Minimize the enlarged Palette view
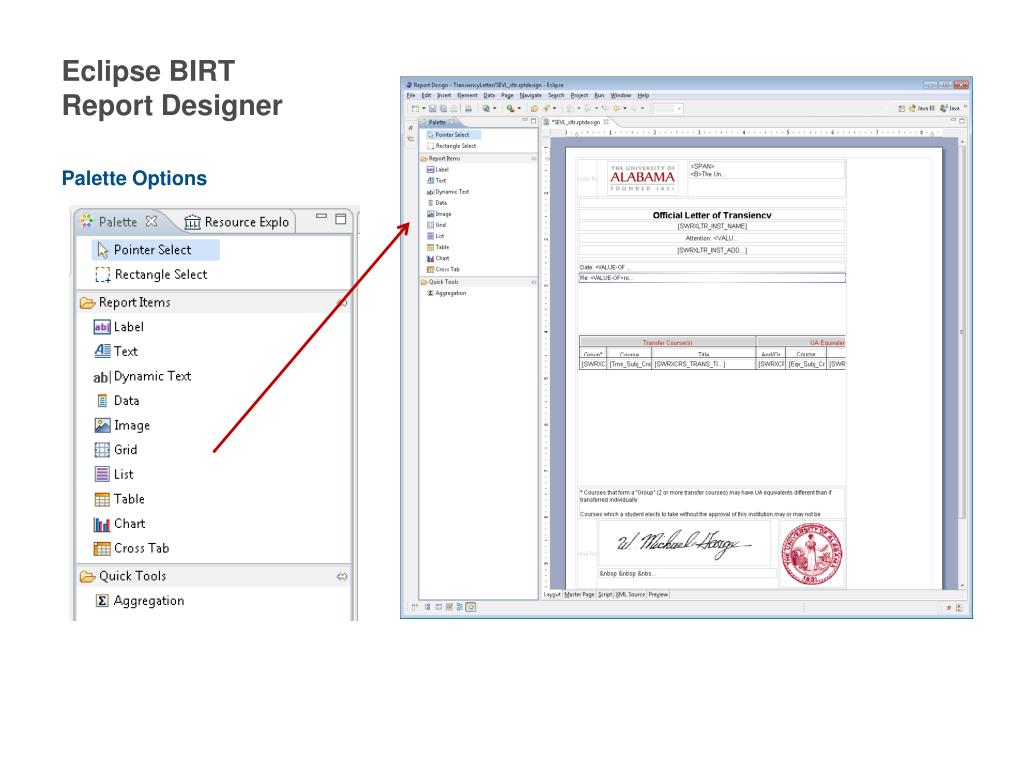 pyautogui.click(x=321, y=217)
